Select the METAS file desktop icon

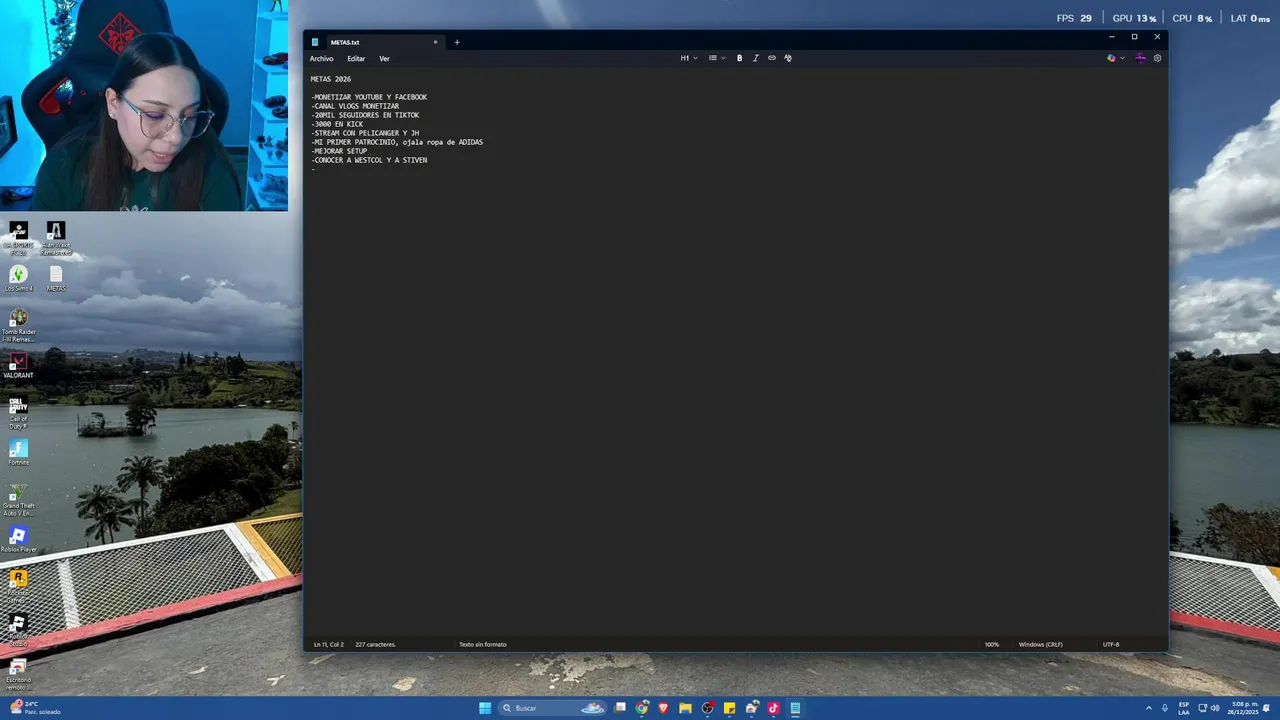55,278
